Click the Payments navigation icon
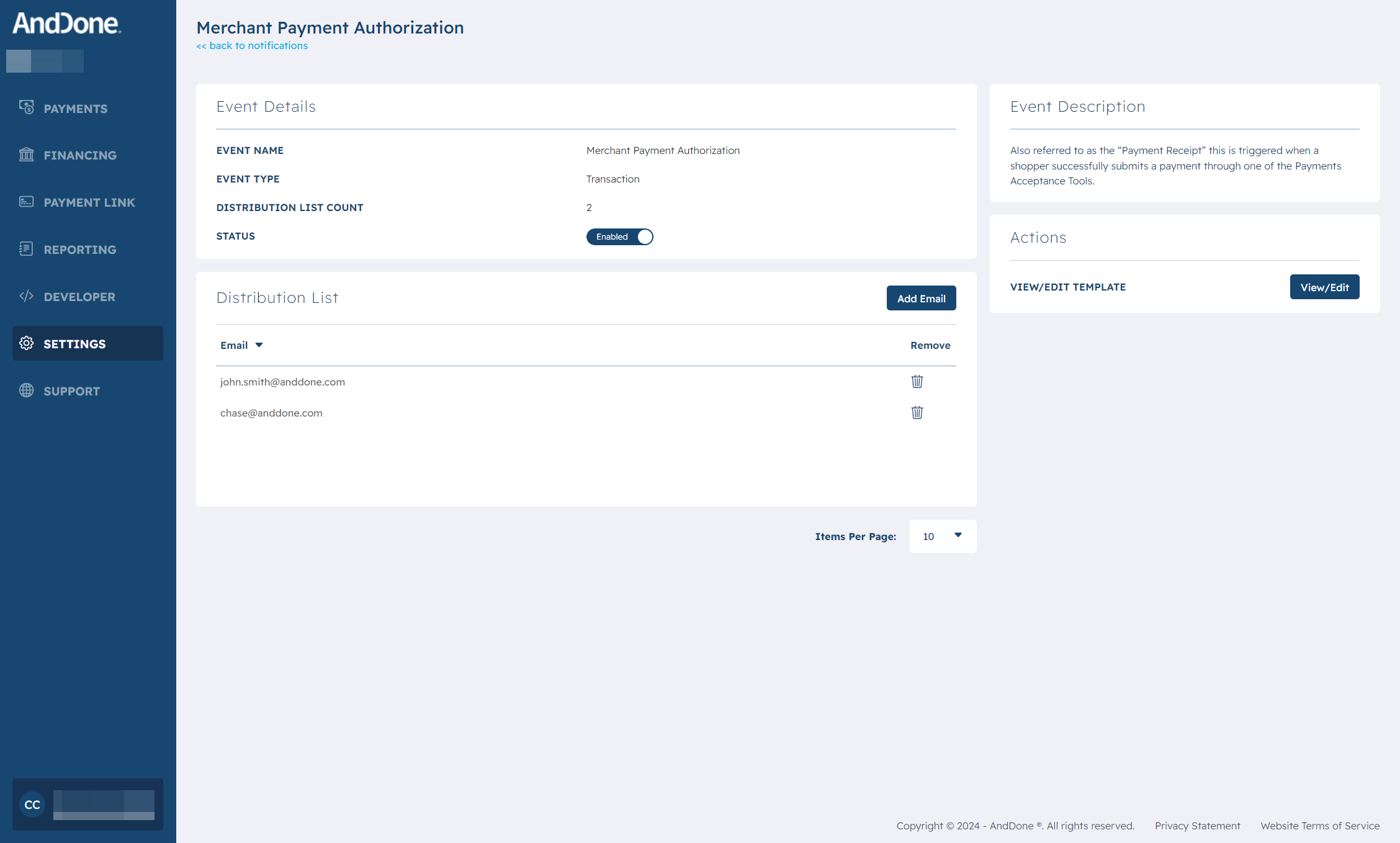 pos(28,108)
